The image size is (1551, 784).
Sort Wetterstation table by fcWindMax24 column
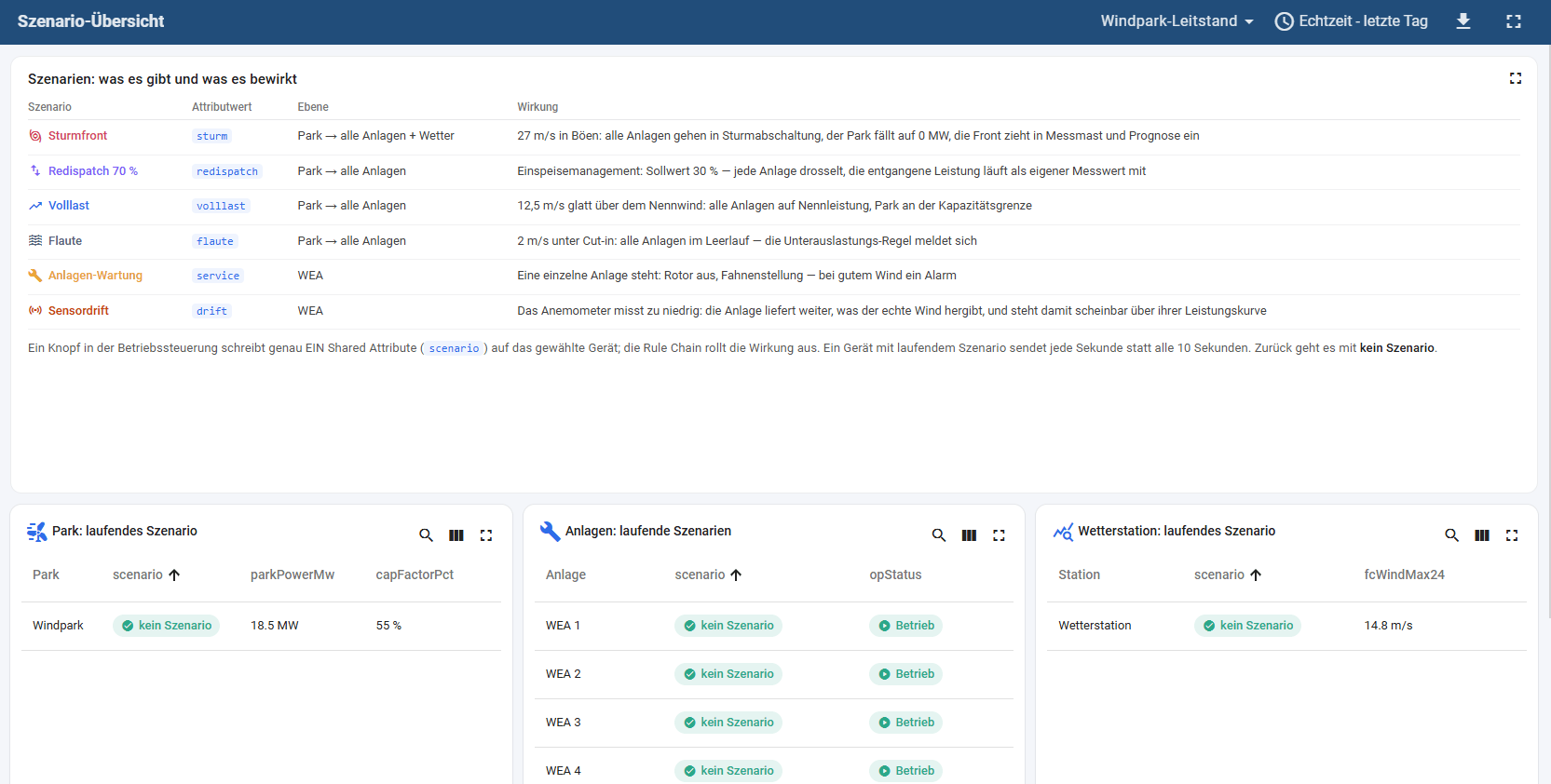tap(1404, 575)
